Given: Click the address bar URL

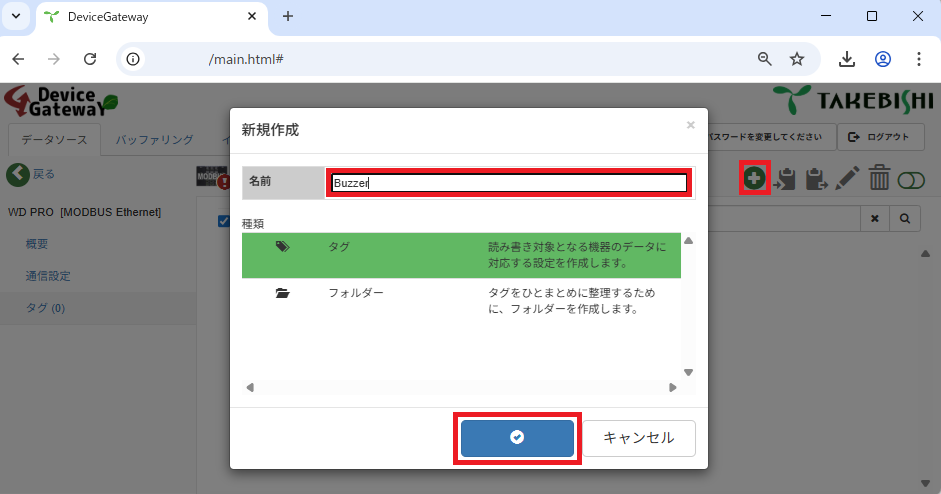Looking at the screenshot, I should tap(246, 59).
